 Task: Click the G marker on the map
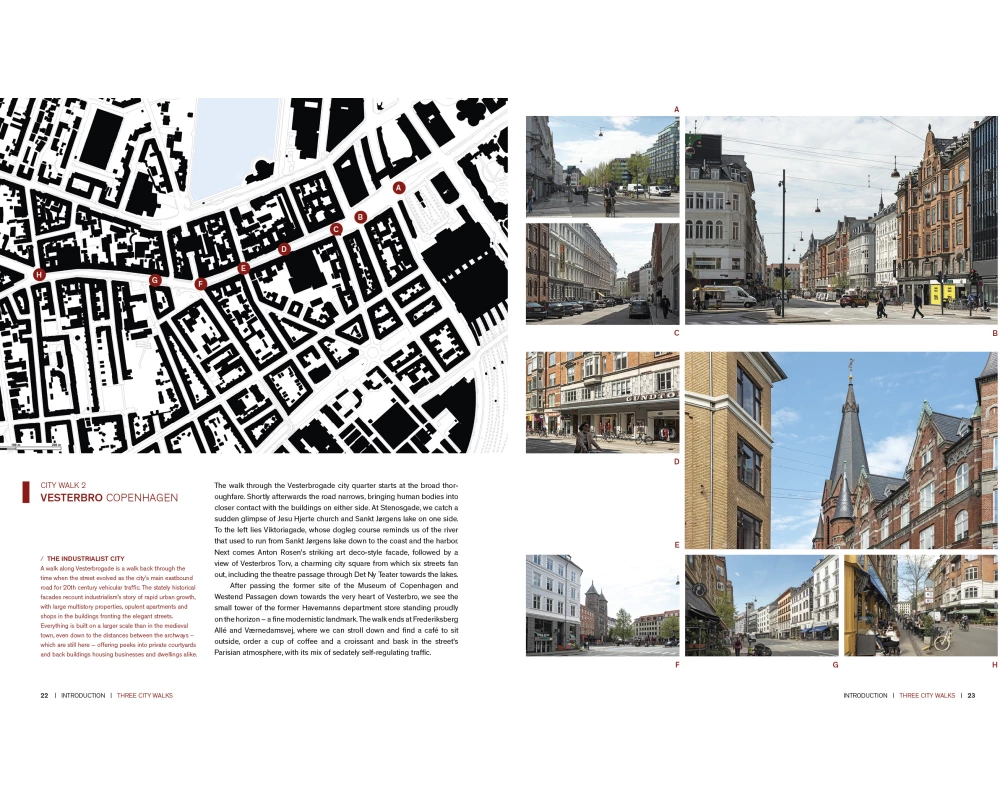154,281
